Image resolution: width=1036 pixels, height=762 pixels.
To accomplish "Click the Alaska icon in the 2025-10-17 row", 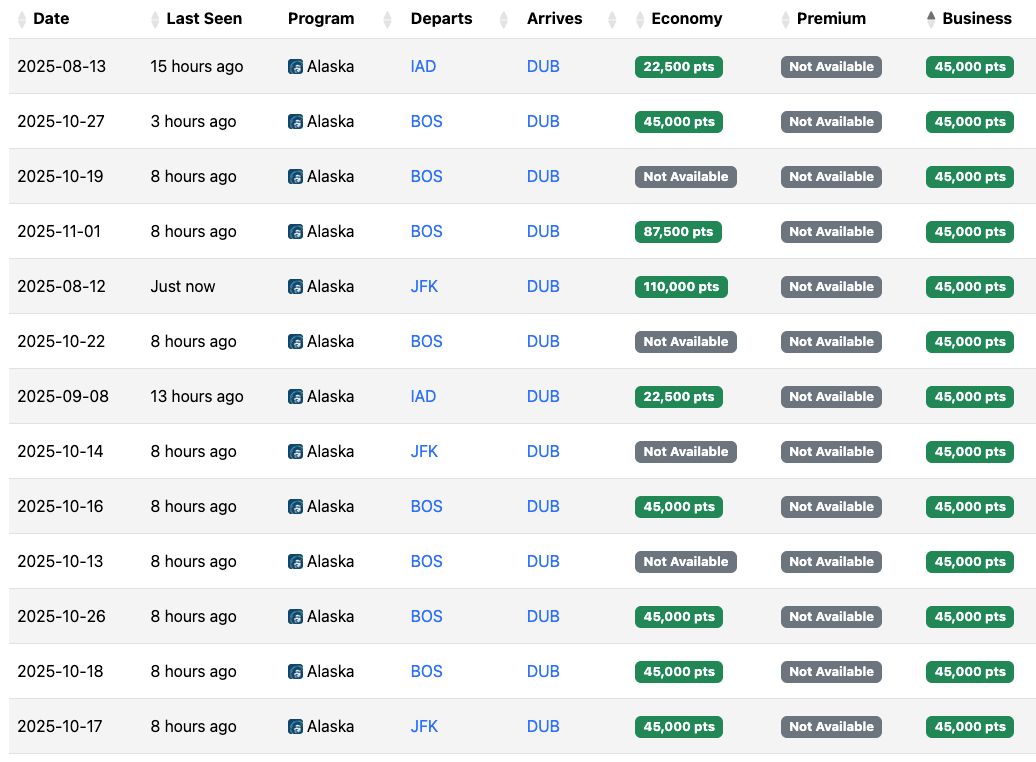I will (295, 726).
